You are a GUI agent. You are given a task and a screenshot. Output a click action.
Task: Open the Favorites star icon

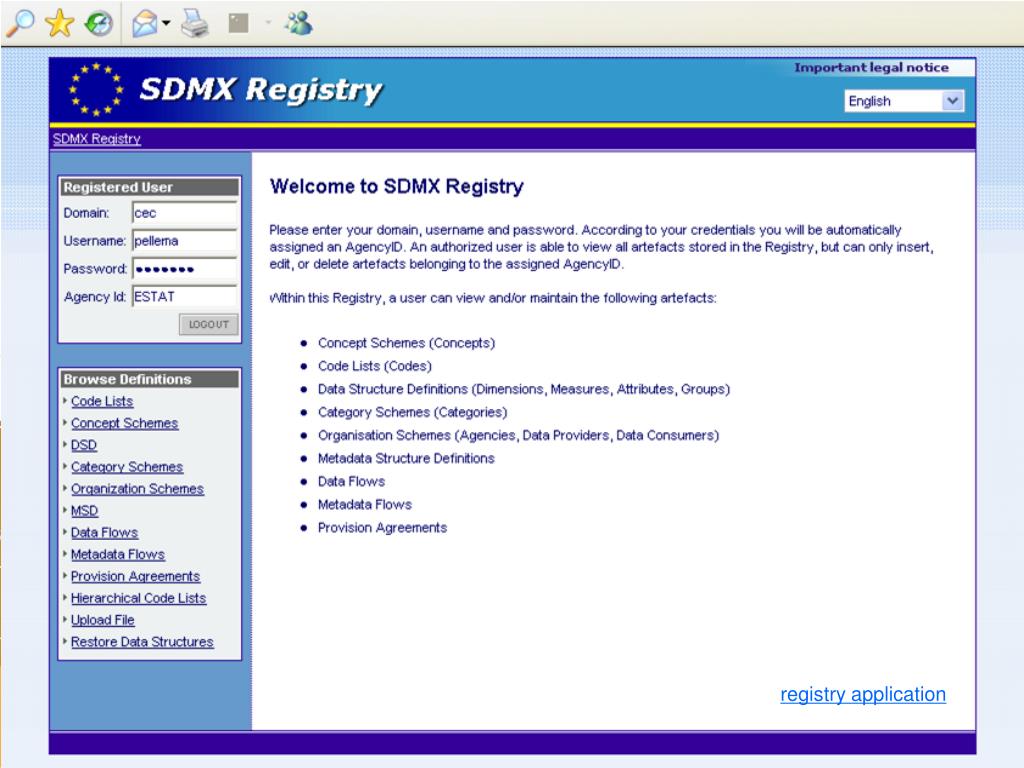[59, 23]
